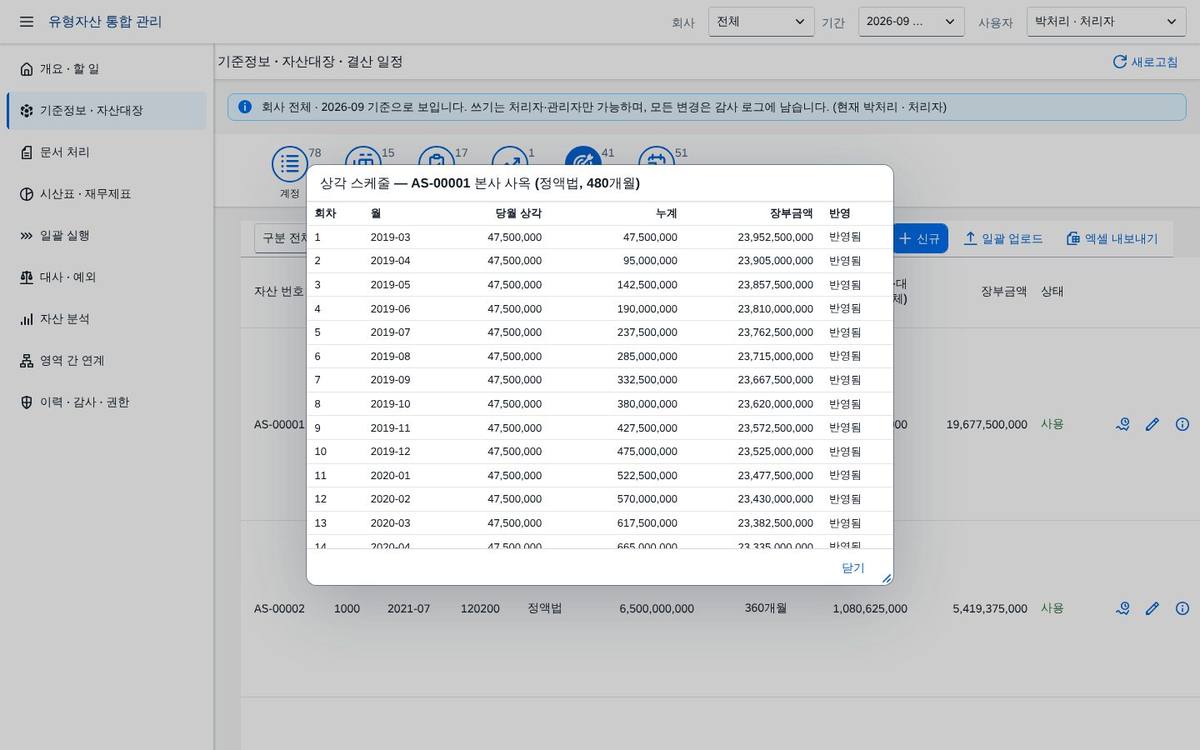Show info icon for AS-00002 row
1200x750 pixels.
pos(1182,608)
